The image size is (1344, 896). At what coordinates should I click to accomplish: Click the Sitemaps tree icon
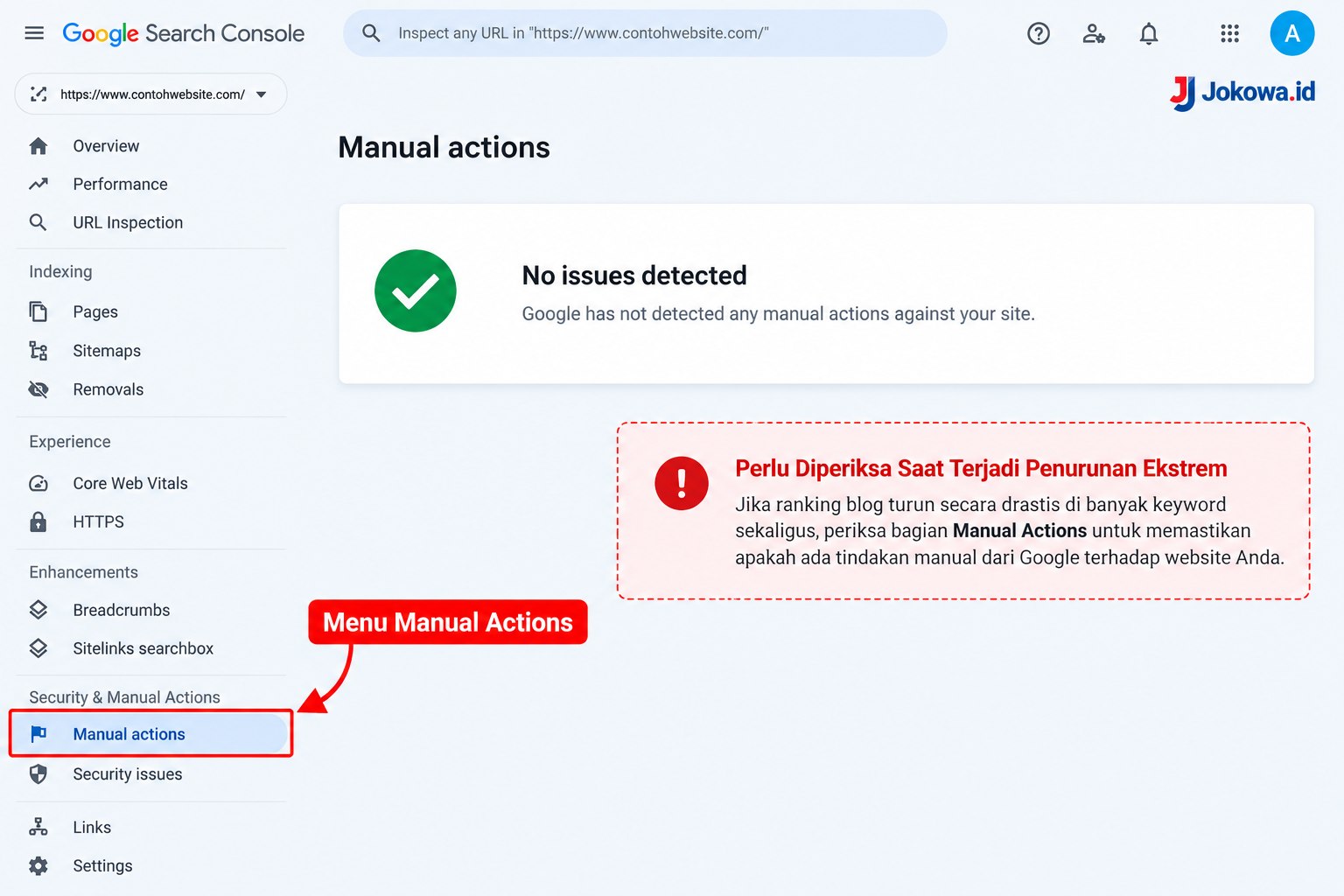[x=38, y=351]
